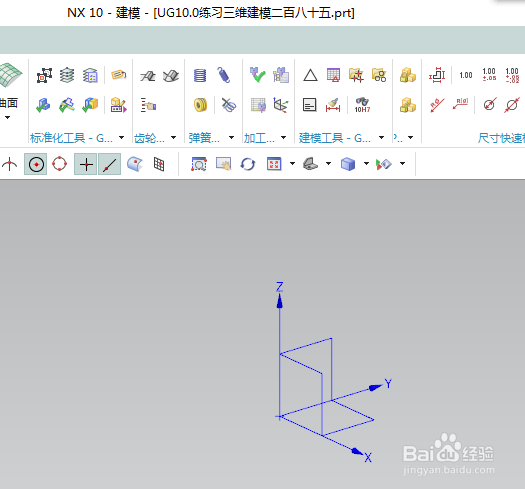Screen dimensions: 525x489
Task: Expand the 齿轮... group dropdown
Action: tap(173, 137)
